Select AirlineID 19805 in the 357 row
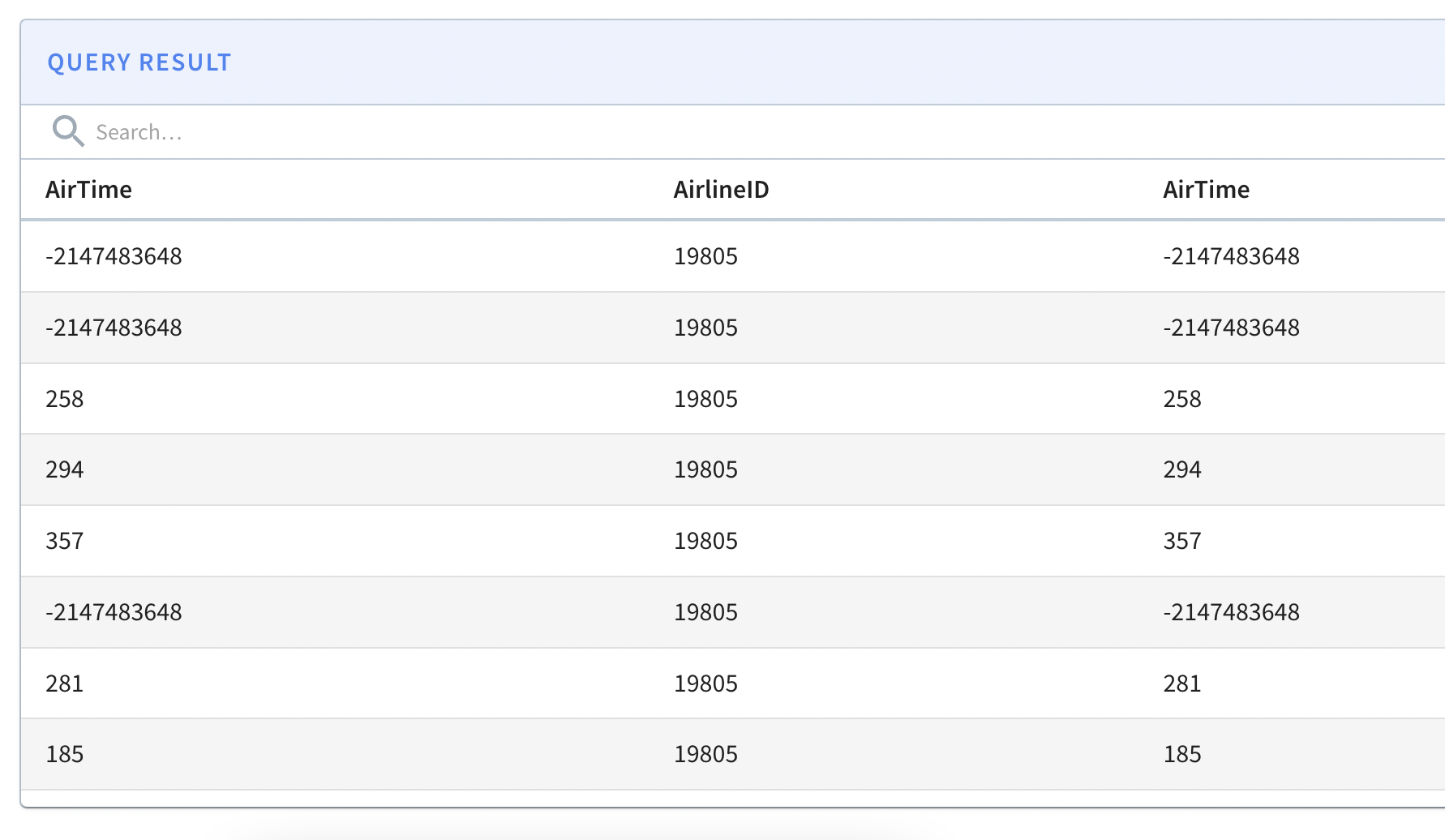The image size is (1445, 840). (x=705, y=541)
